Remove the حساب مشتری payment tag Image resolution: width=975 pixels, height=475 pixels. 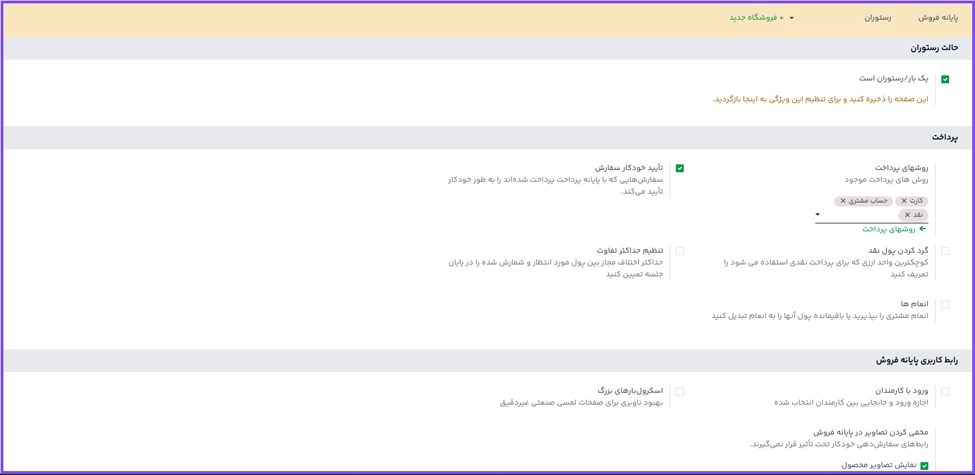click(843, 201)
